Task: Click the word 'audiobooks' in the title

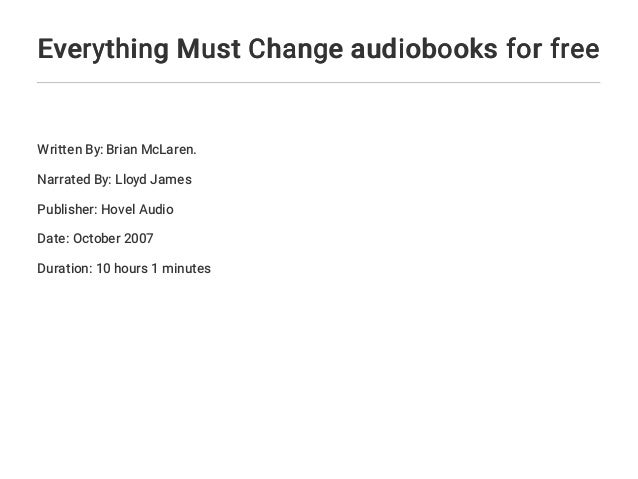Action: tap(424, 49)
